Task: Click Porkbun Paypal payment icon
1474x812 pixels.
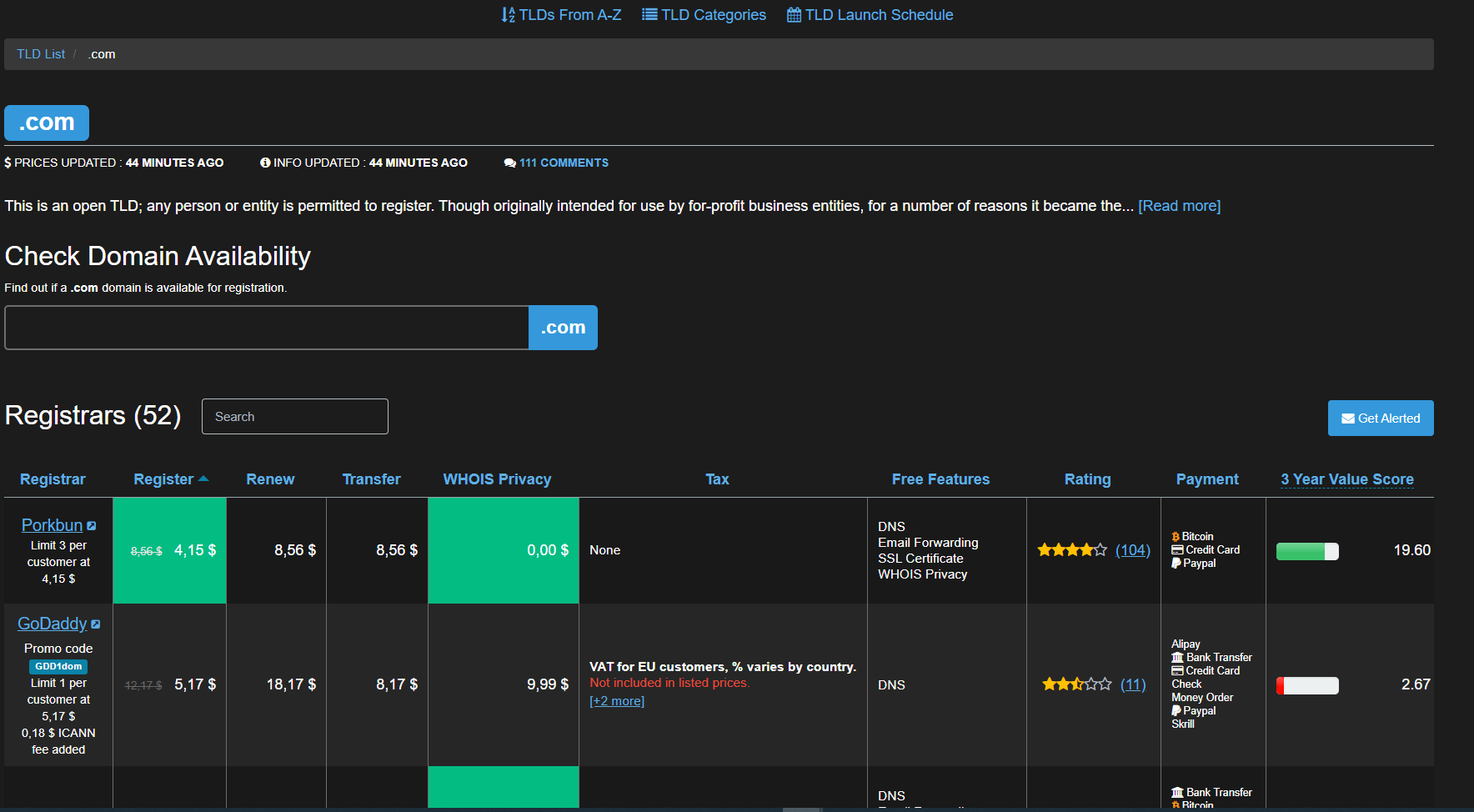Action: coord(1176,564)
